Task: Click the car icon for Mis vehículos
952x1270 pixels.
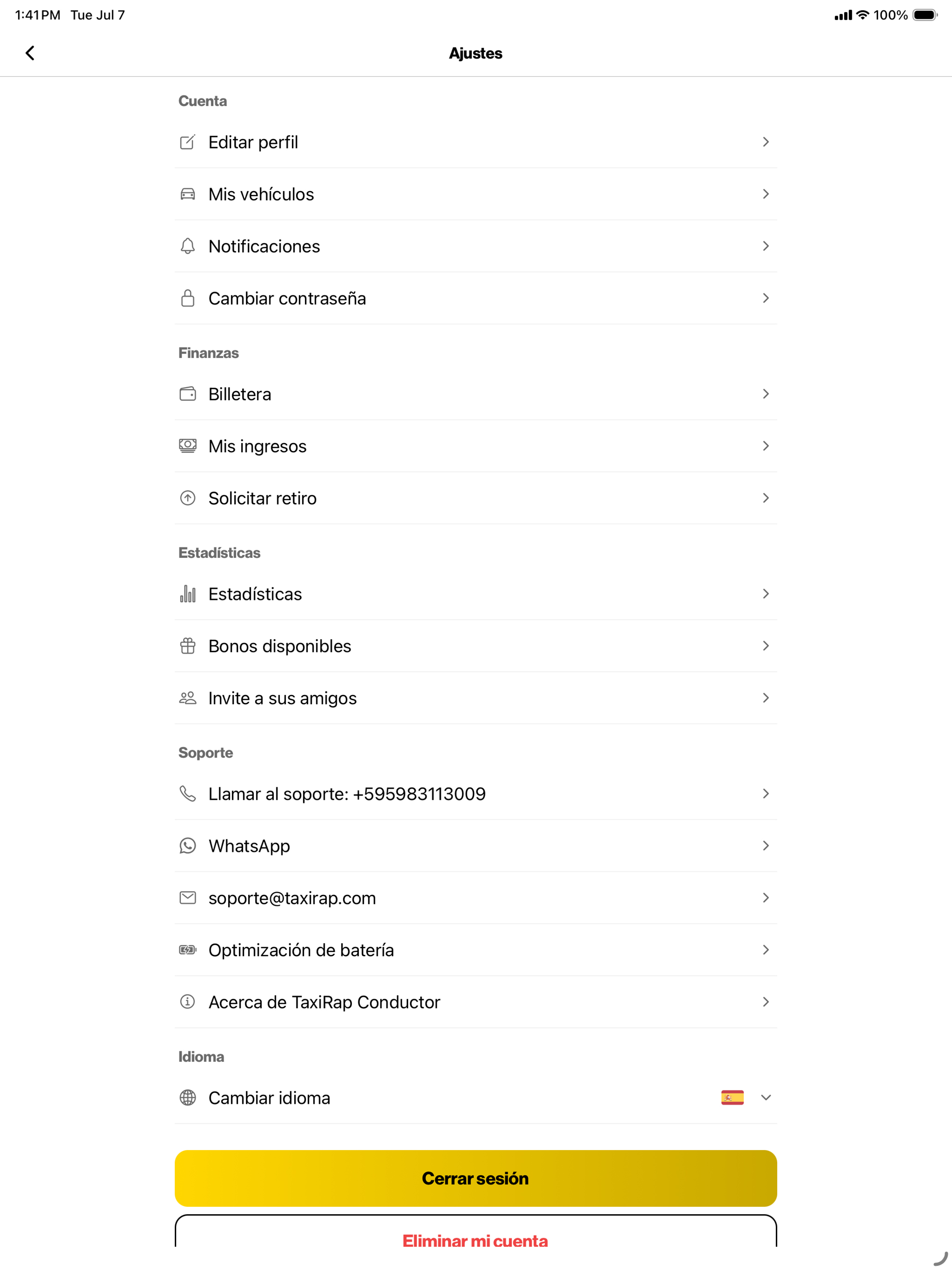Action: click(x=188, y=194)
